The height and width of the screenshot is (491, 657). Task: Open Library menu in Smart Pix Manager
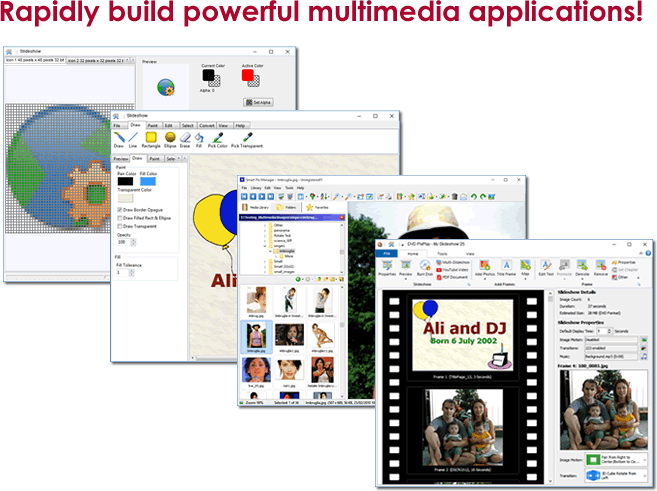[x=256, y=188]
